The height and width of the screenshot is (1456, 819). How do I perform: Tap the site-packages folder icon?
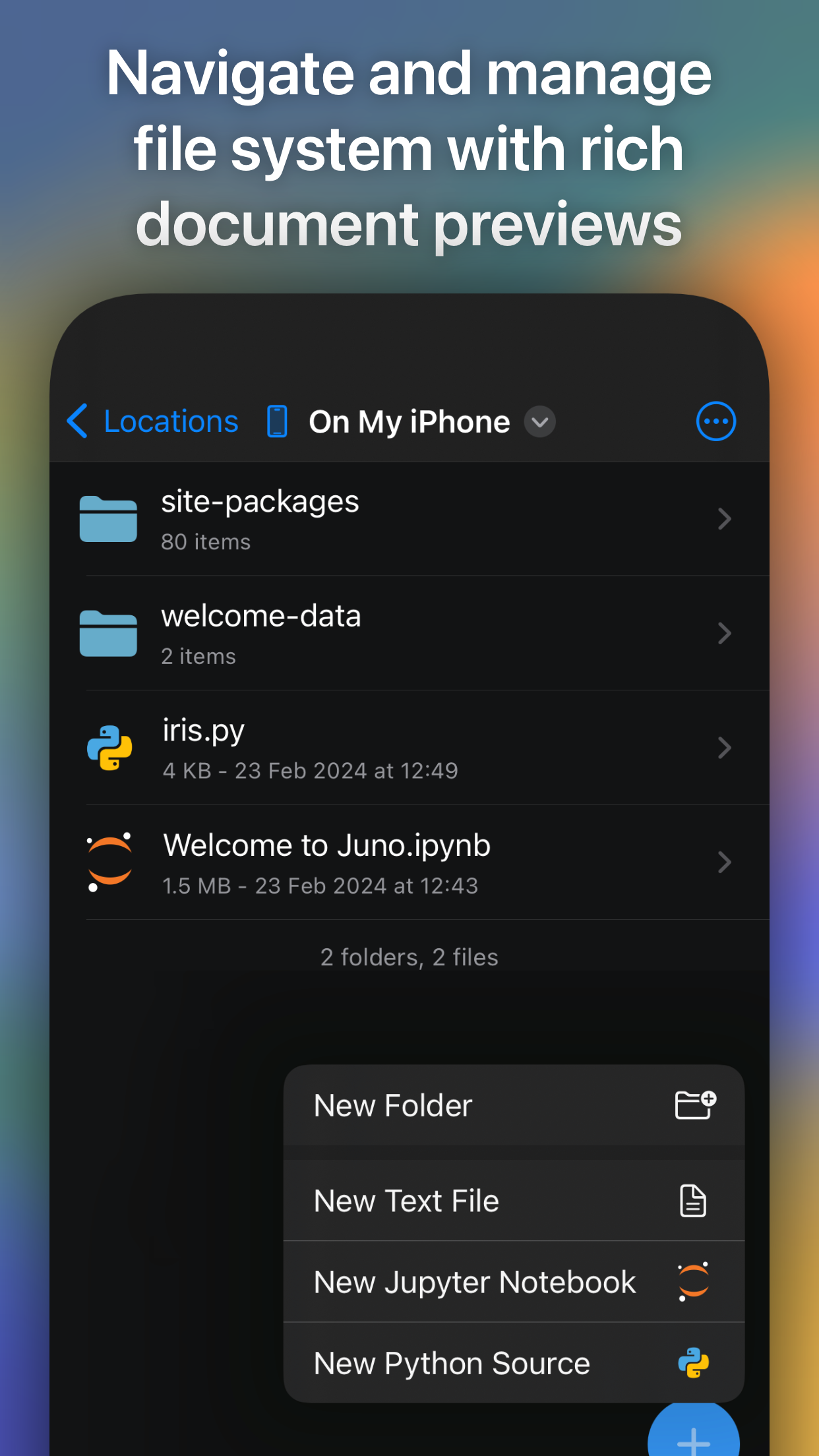pyautogui.click(x=108, y=519)
